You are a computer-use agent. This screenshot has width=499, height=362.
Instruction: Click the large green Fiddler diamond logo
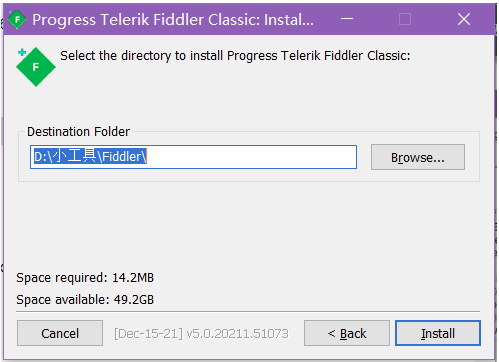coord(36,67)
